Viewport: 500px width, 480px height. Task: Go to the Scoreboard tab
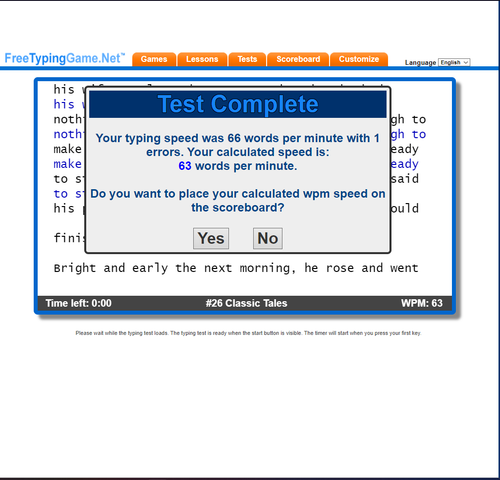(298, 59)
